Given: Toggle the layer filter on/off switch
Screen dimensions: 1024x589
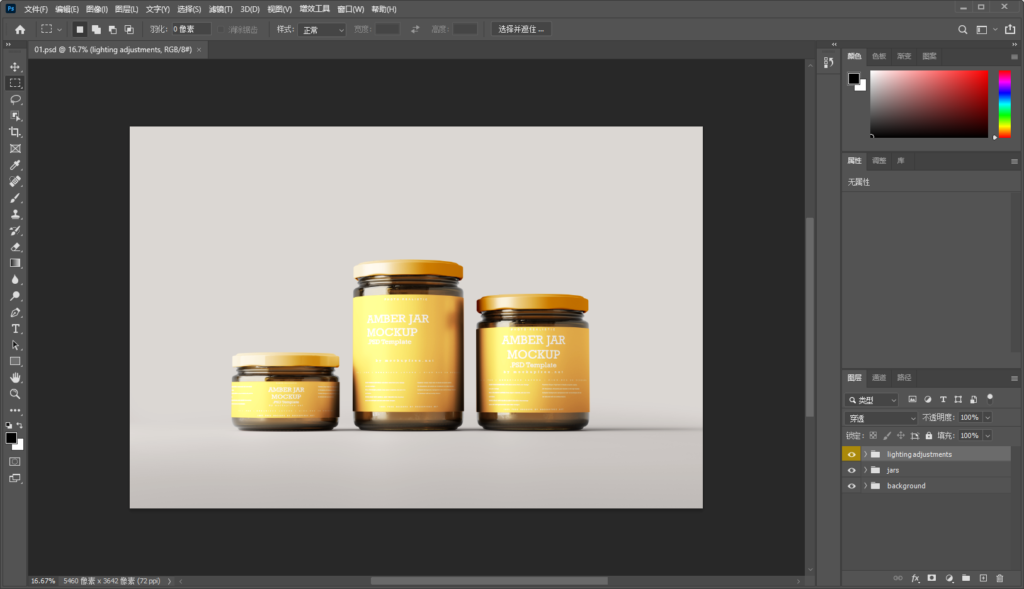Looking at the screenshot, I should coord(990,398).
